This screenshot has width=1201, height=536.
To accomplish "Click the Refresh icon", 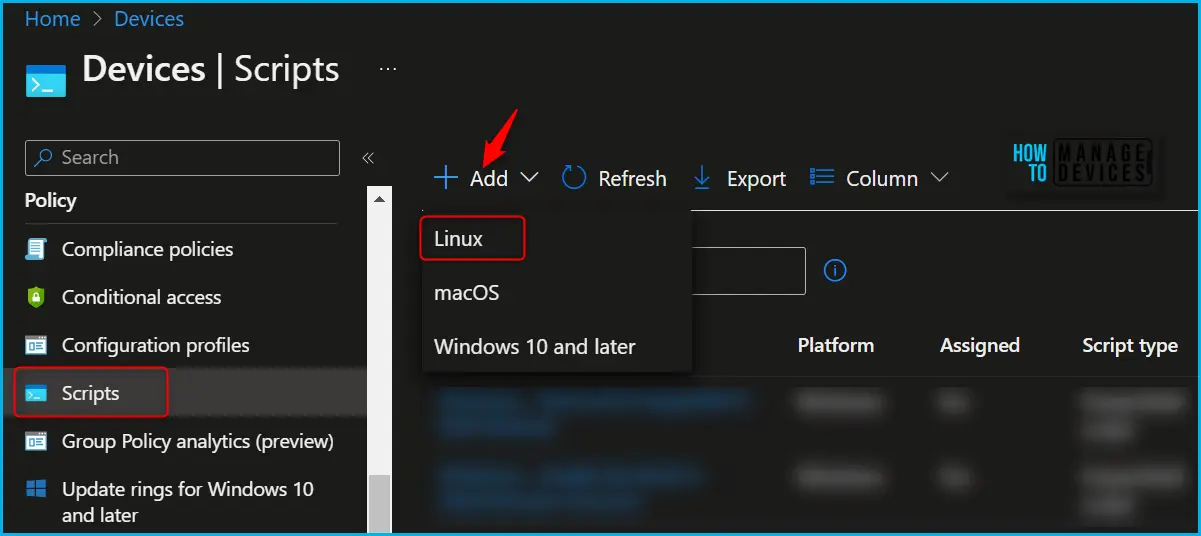I will [574, 178].
